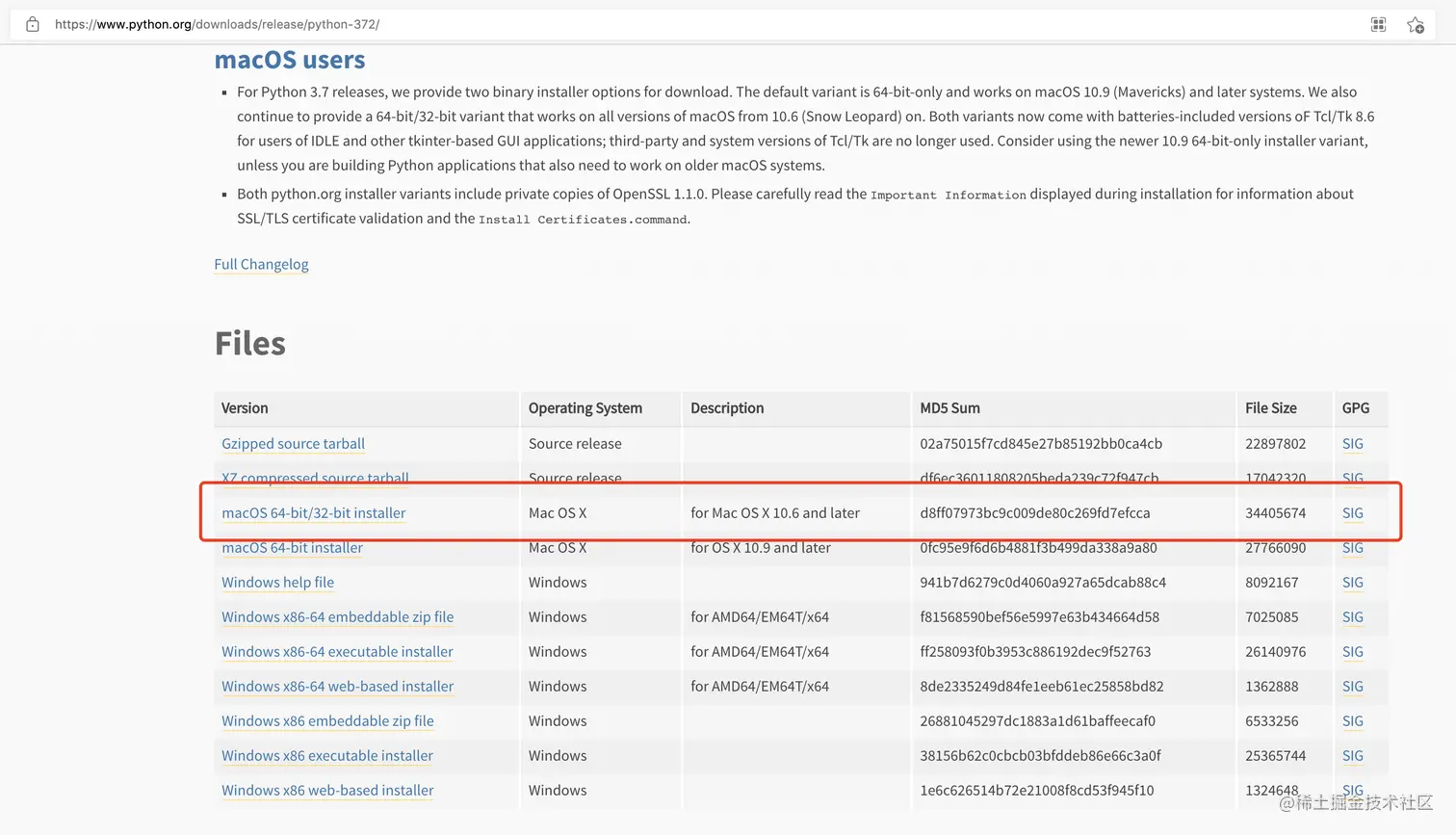This screenshot has height=835, width=1456.
Task: Click the macOS users heading
Action: click(289, 60)
